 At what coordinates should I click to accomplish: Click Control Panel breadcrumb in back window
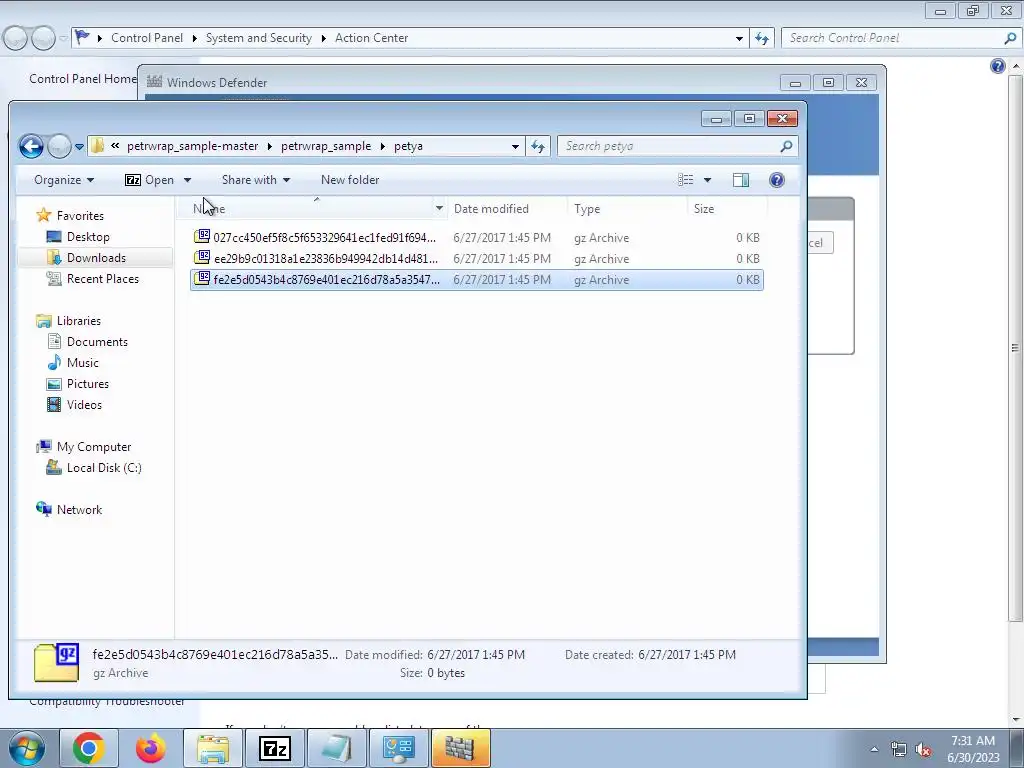pyautogui.click(x=147, y=38)
